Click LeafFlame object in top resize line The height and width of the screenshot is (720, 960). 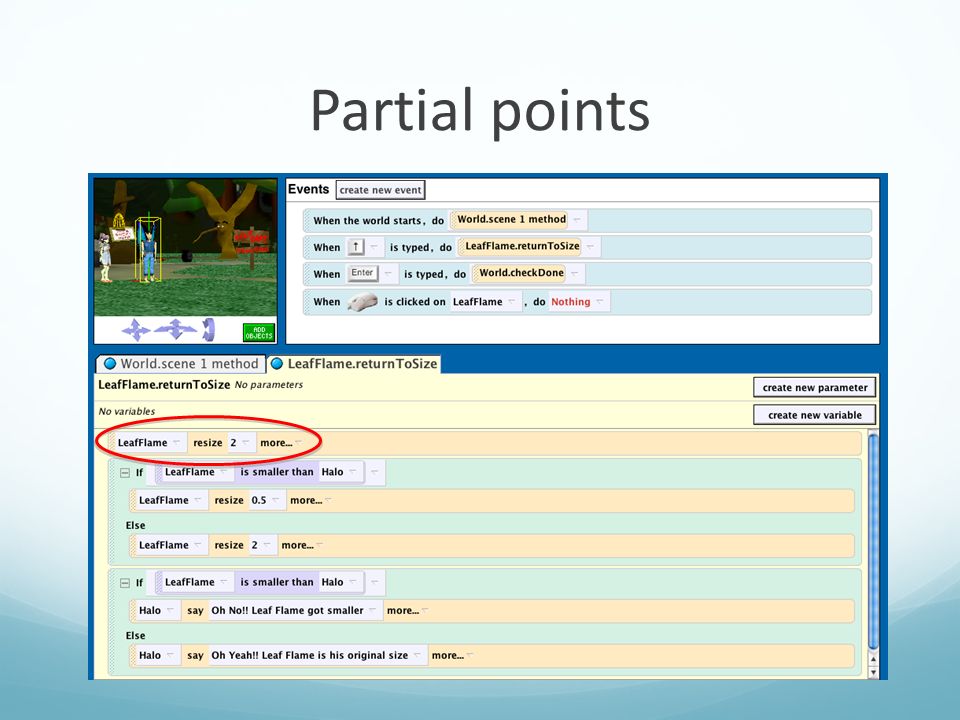[142, 443]
